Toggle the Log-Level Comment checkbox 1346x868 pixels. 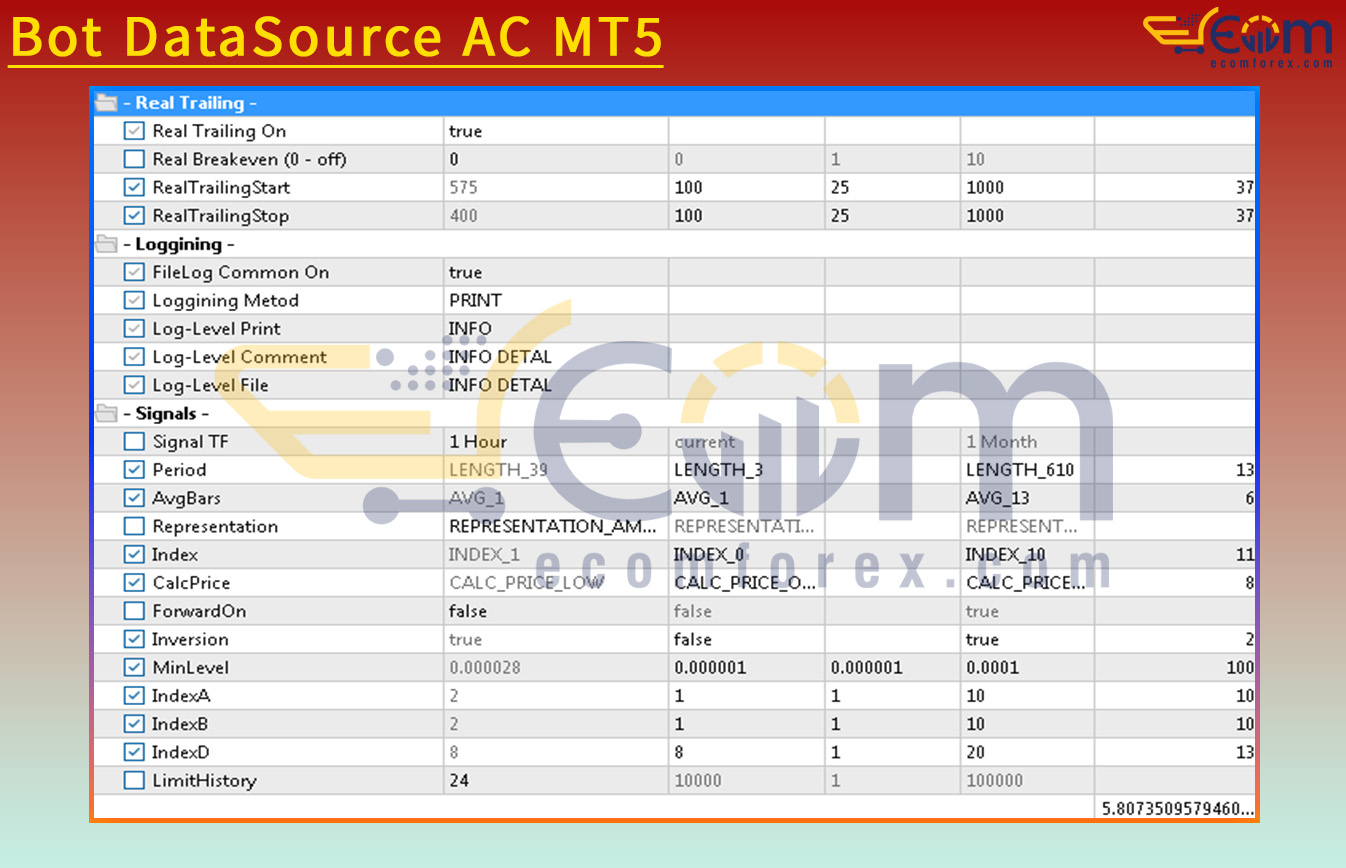(x=134, y=357)
